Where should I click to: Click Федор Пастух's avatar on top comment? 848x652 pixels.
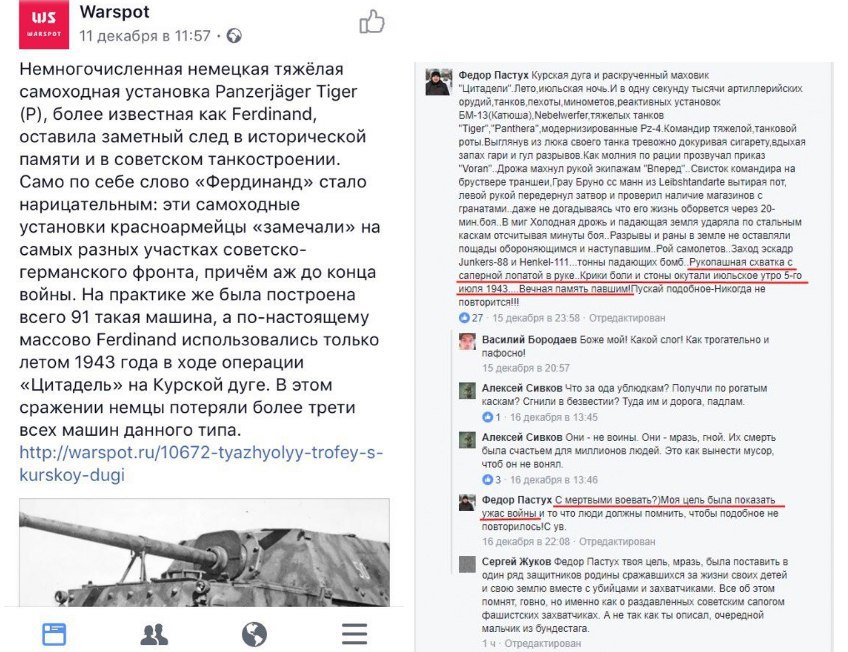click(x=439, y=82)
